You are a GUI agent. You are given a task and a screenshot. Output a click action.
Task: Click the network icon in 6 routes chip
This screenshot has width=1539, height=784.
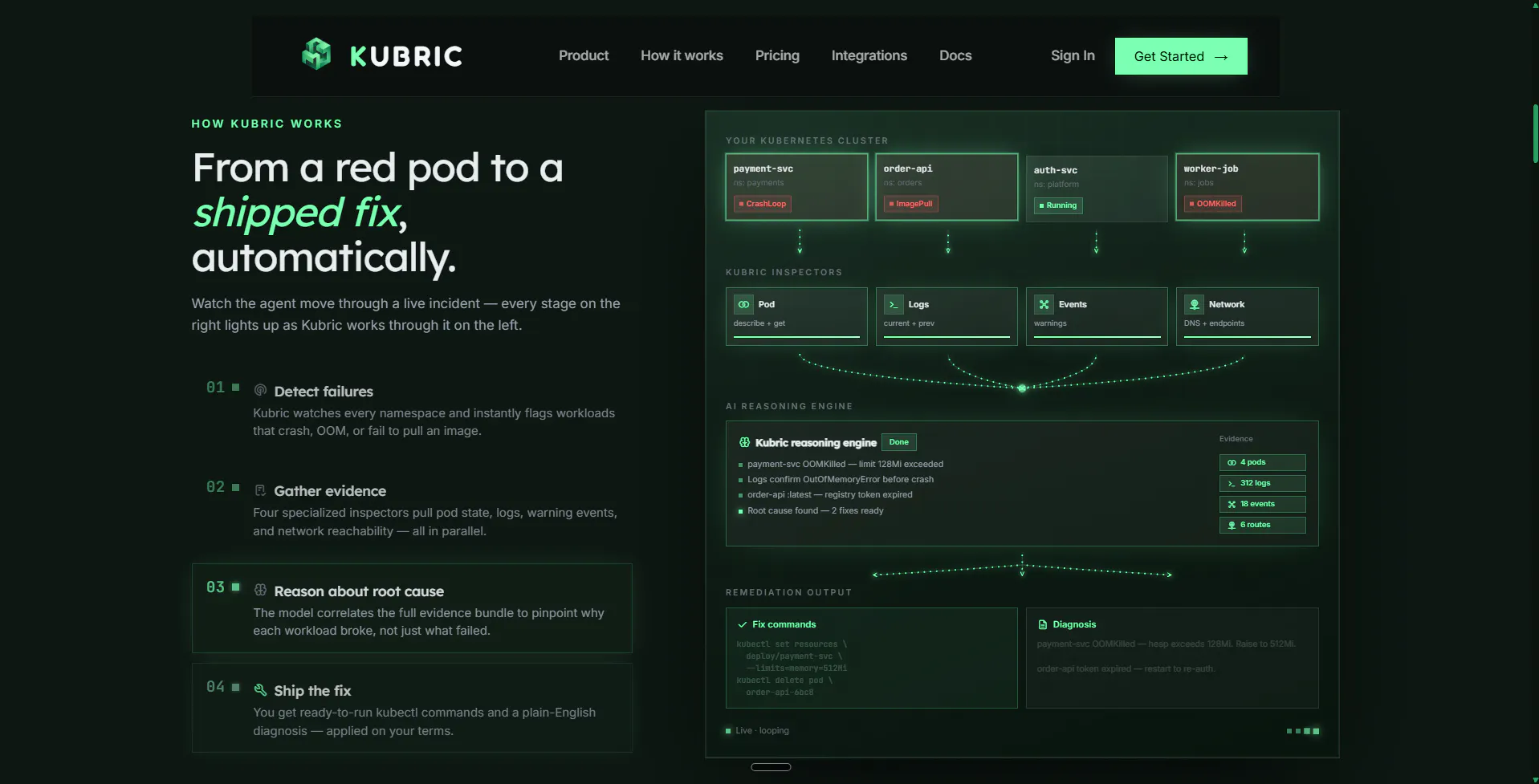[x=1232, y=525]
